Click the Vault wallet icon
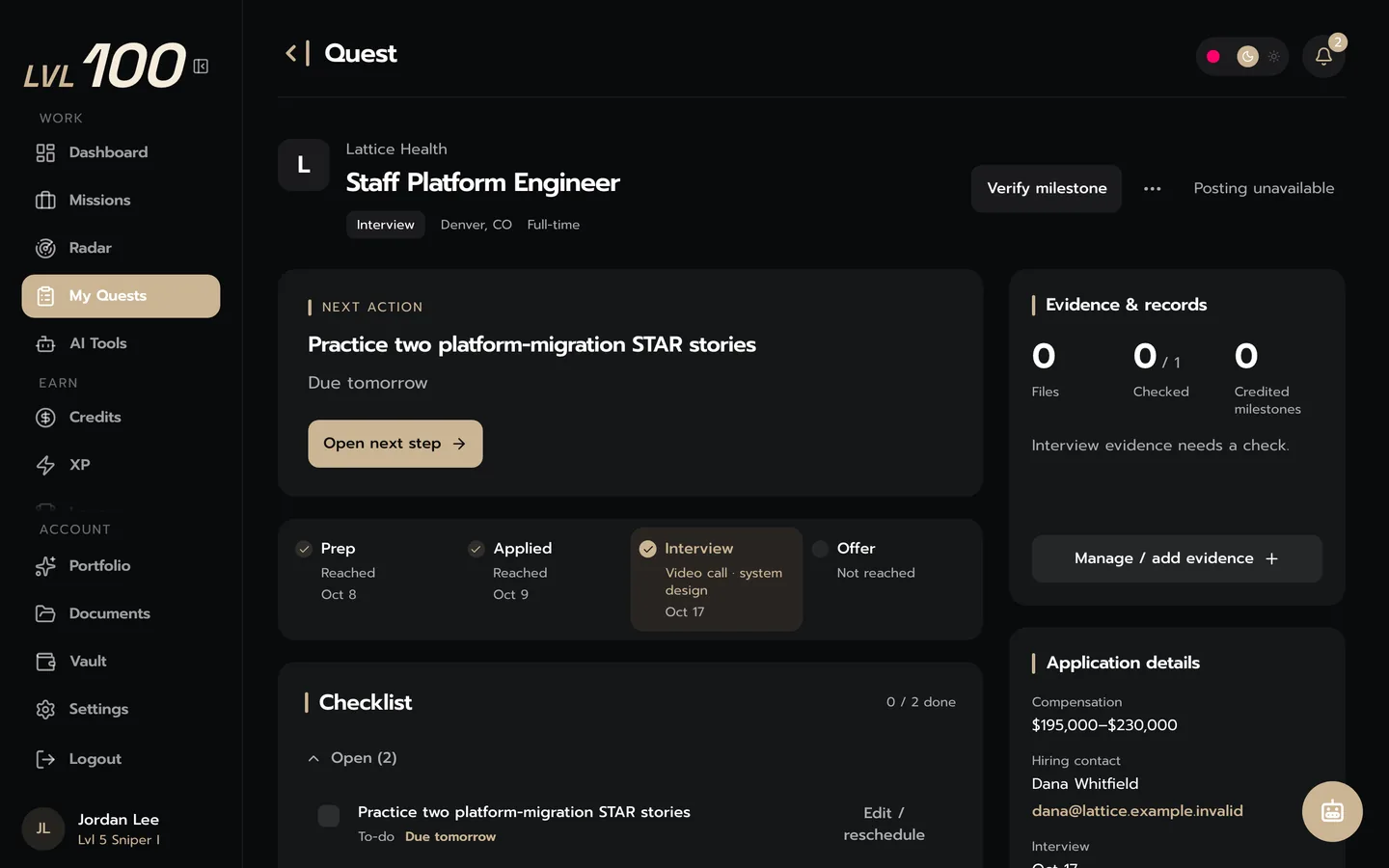Image resolution: width=1389 pixels, height=868 pixels. click(45, 662)
